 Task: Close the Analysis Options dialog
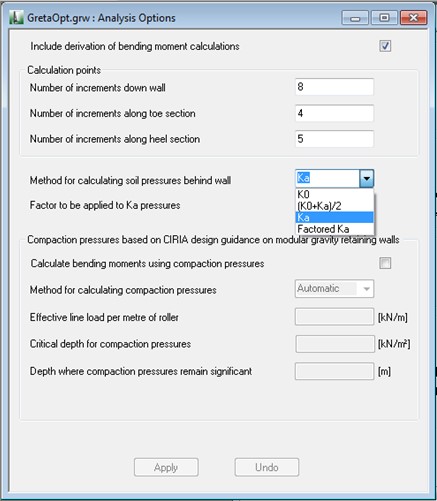[413, 18]
